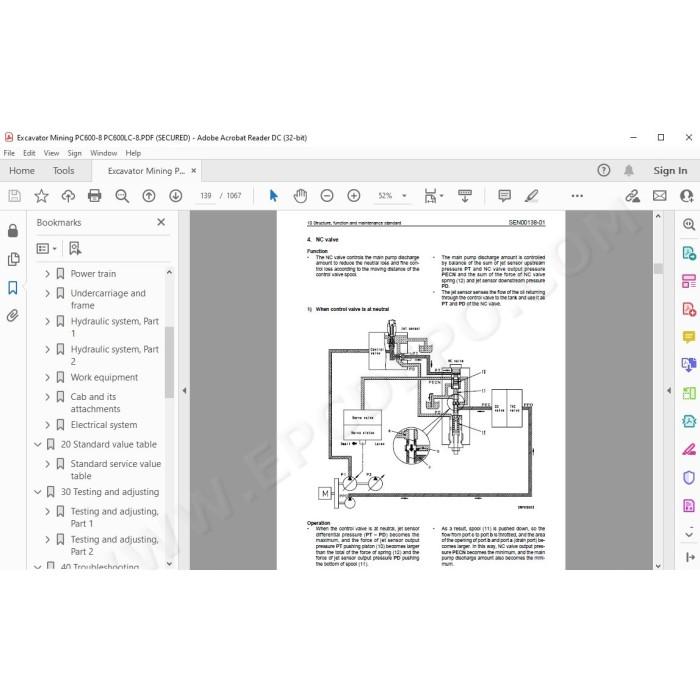The width and height of the screenshot is (700, 700).
Task: Go to previous page arrow
Action: (x=149, y=196)
